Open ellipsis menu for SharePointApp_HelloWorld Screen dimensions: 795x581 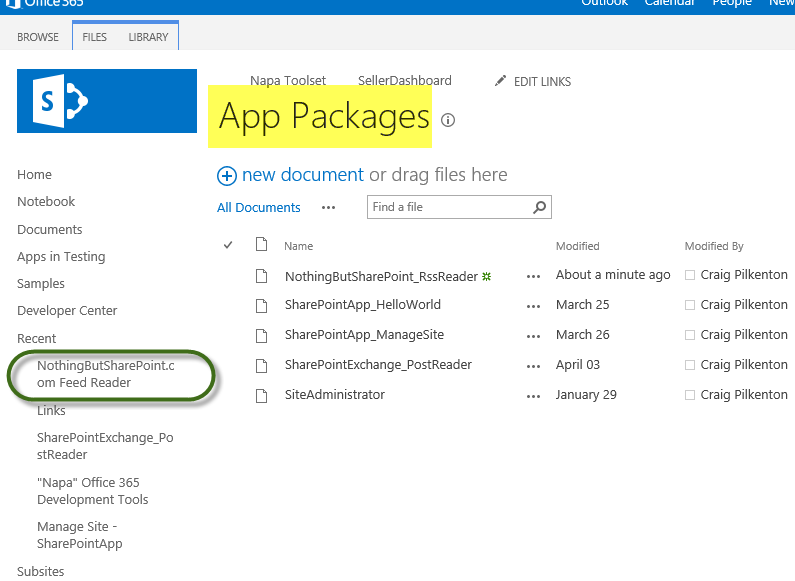pos(533,307)
